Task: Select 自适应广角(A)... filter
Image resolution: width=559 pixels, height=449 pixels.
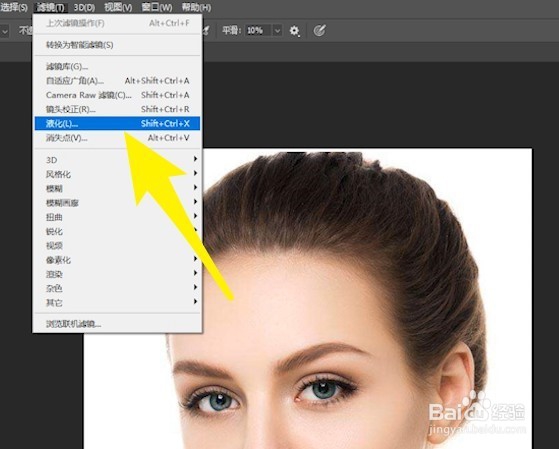Action: (117, 81)
